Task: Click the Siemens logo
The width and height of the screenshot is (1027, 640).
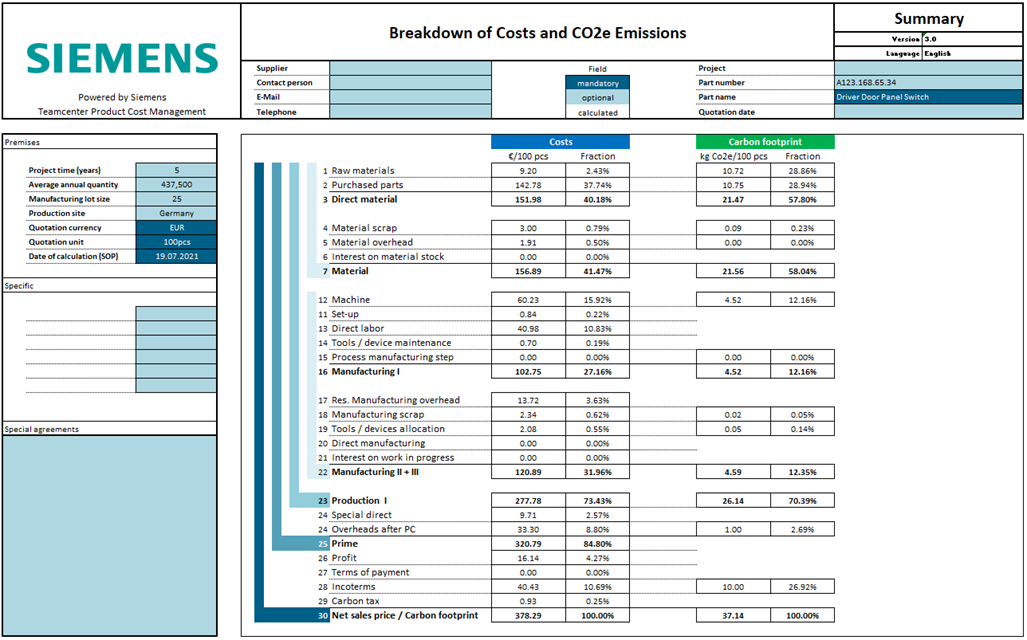Action: click(x=122, y=58)
